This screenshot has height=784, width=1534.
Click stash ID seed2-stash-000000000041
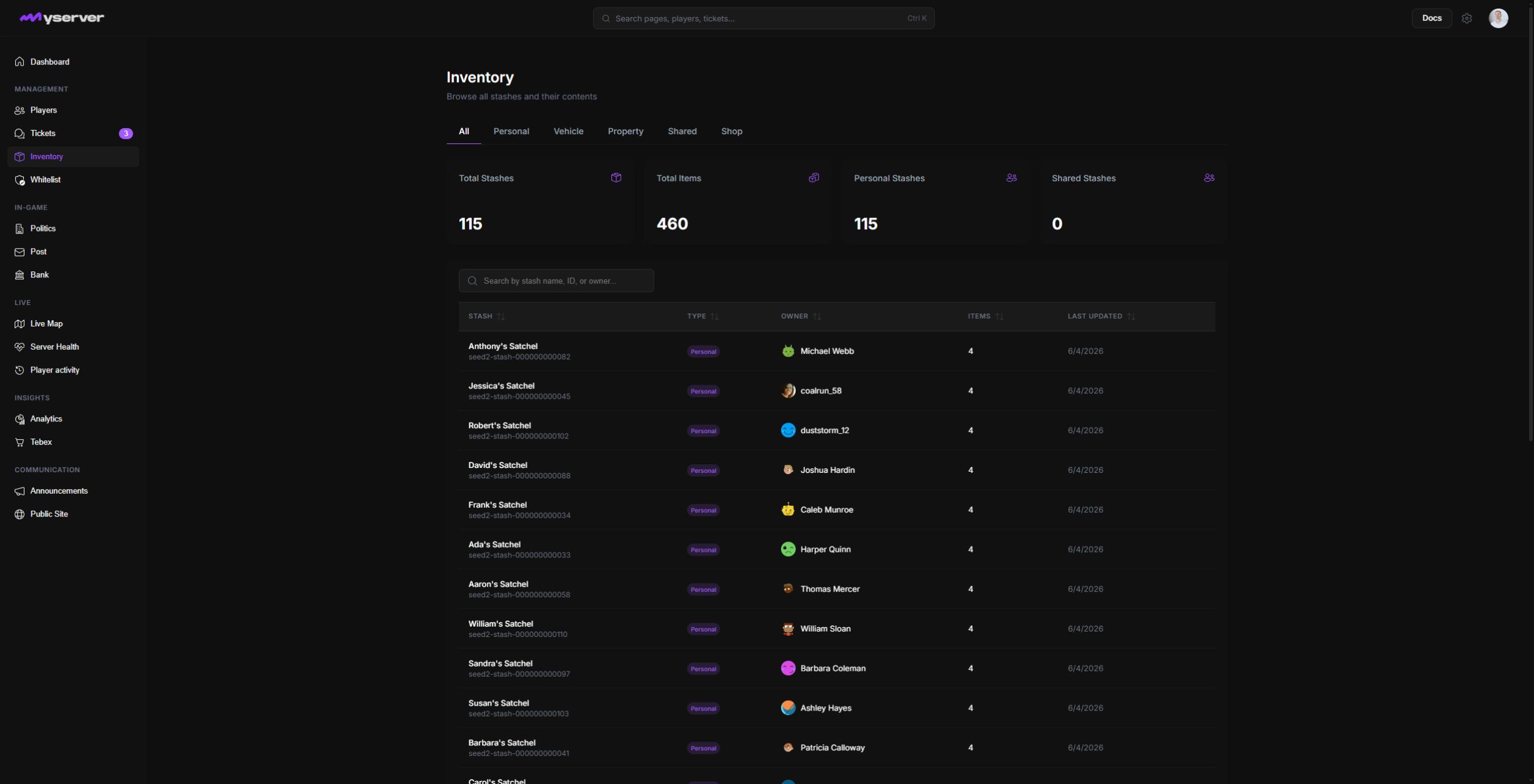coord(519,753)
